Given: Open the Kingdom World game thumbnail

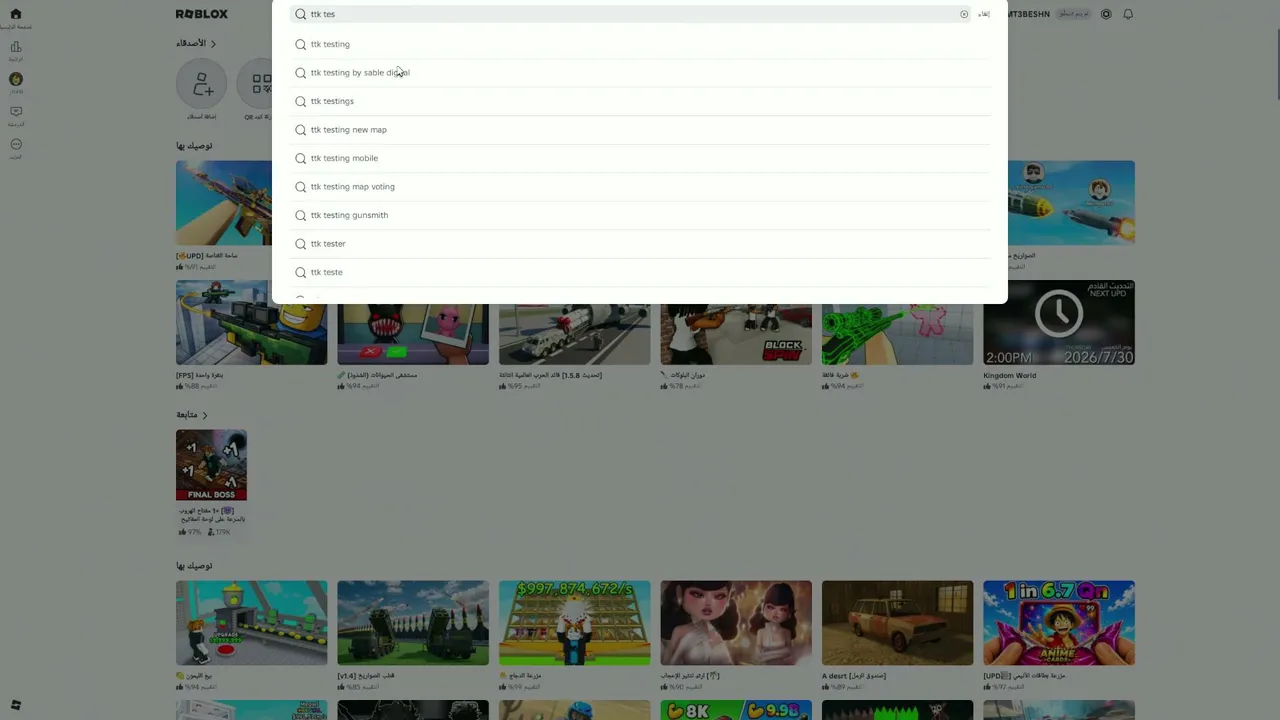Looking at the screenshot, I should 1059,322.
